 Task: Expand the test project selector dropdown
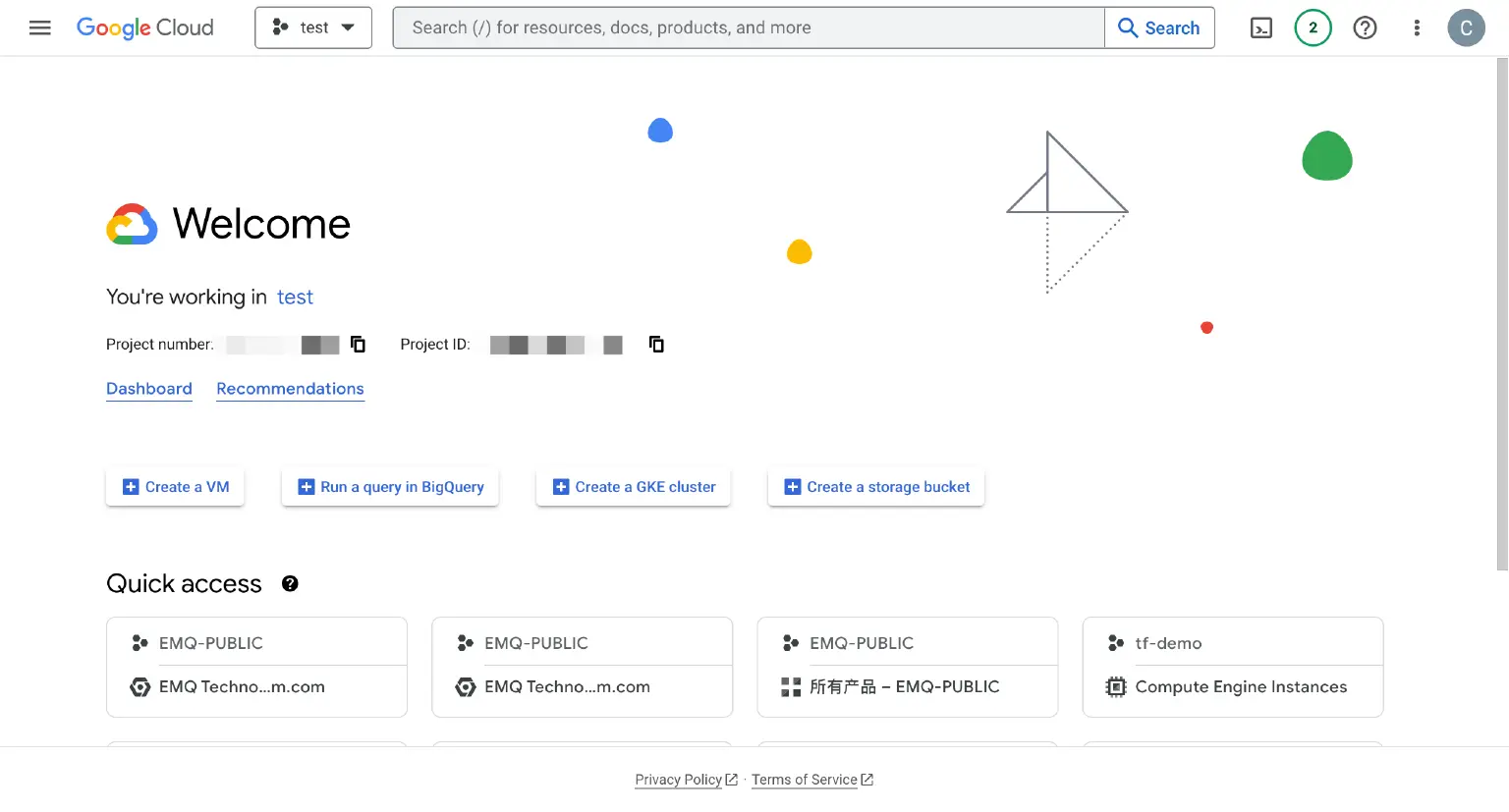coord(313,27)
